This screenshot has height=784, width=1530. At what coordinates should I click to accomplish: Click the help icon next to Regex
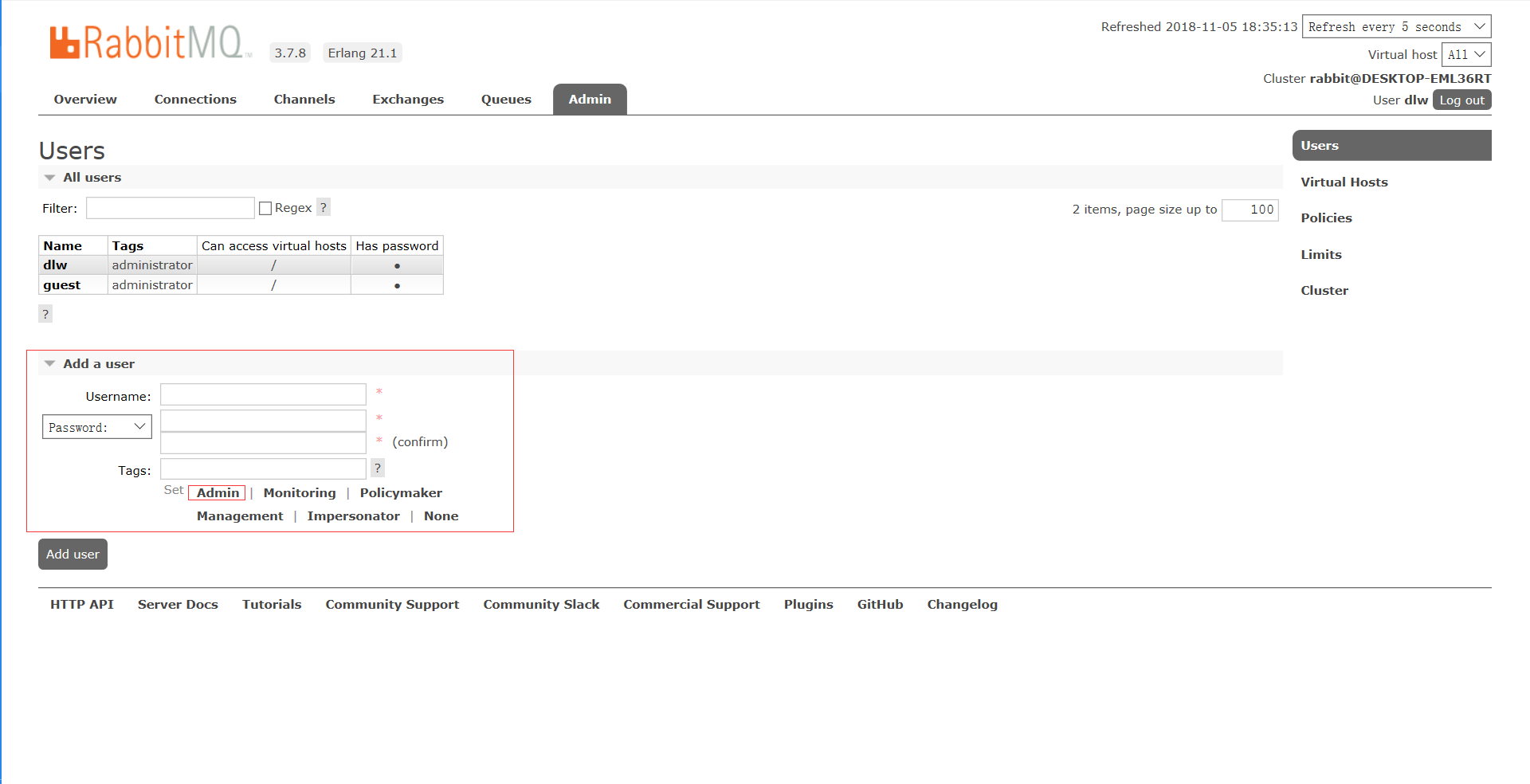click(x=324, y=207)
